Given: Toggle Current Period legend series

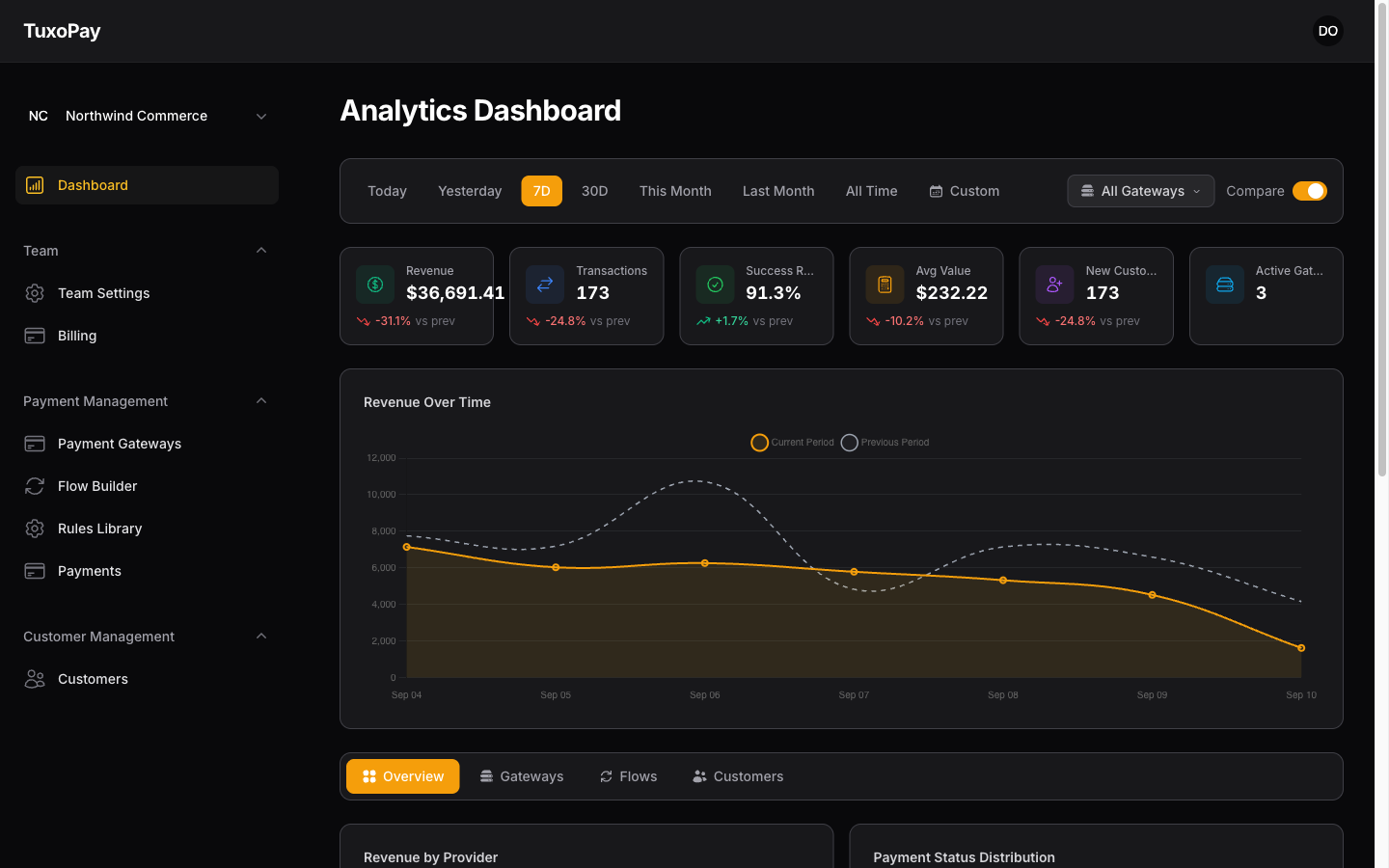Looking at the screenshot, I should pos(793,443).
